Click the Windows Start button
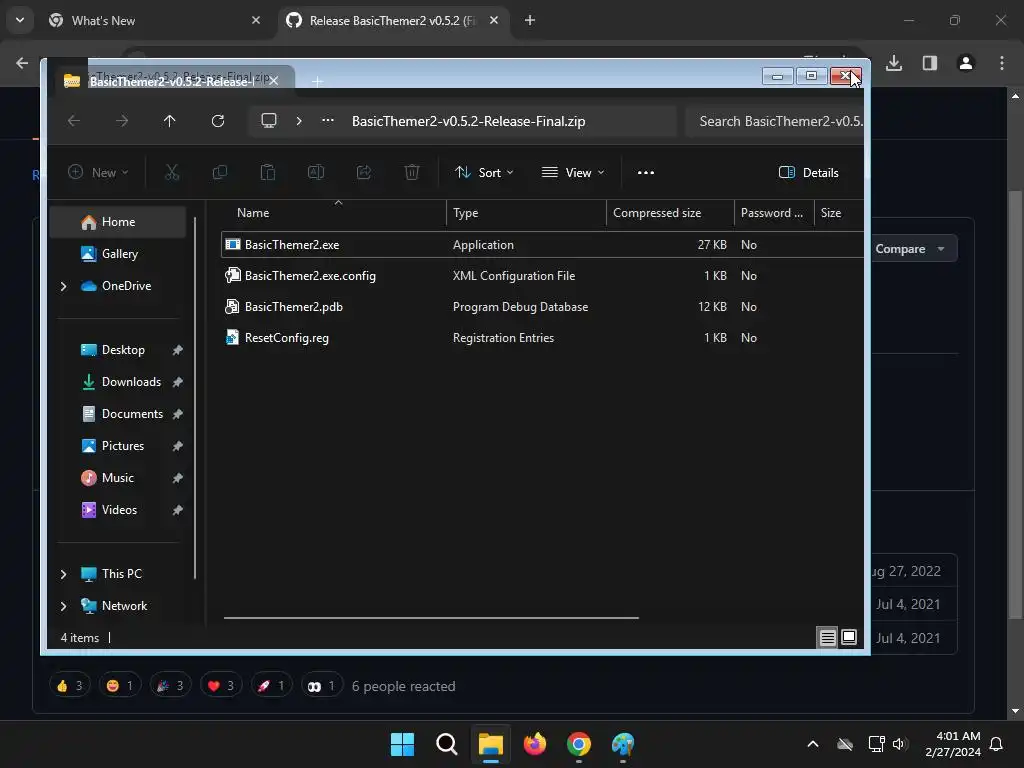This screenshot has width=1024, height=768. coord(402,744)
